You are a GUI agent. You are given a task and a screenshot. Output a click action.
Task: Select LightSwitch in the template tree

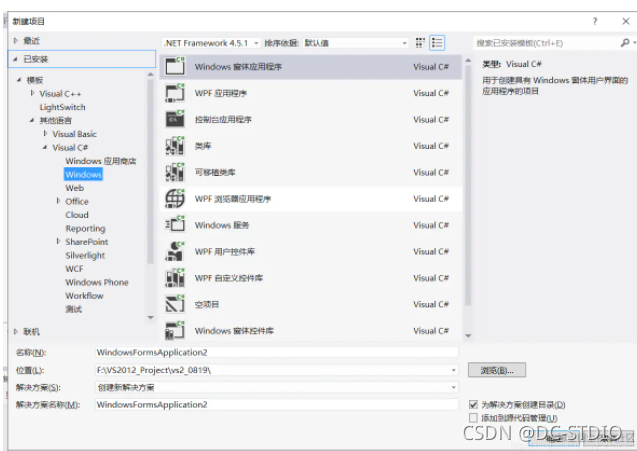tap(63, 107)
